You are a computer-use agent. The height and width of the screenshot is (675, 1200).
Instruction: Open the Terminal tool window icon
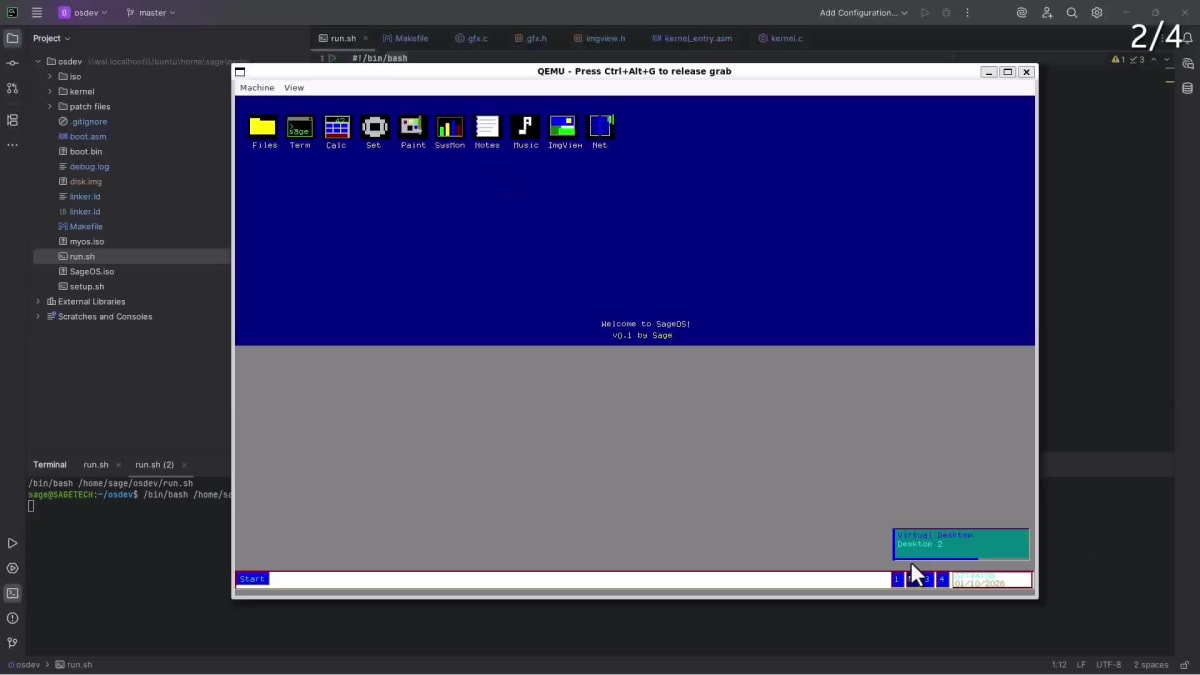click(x=12, y=593)
